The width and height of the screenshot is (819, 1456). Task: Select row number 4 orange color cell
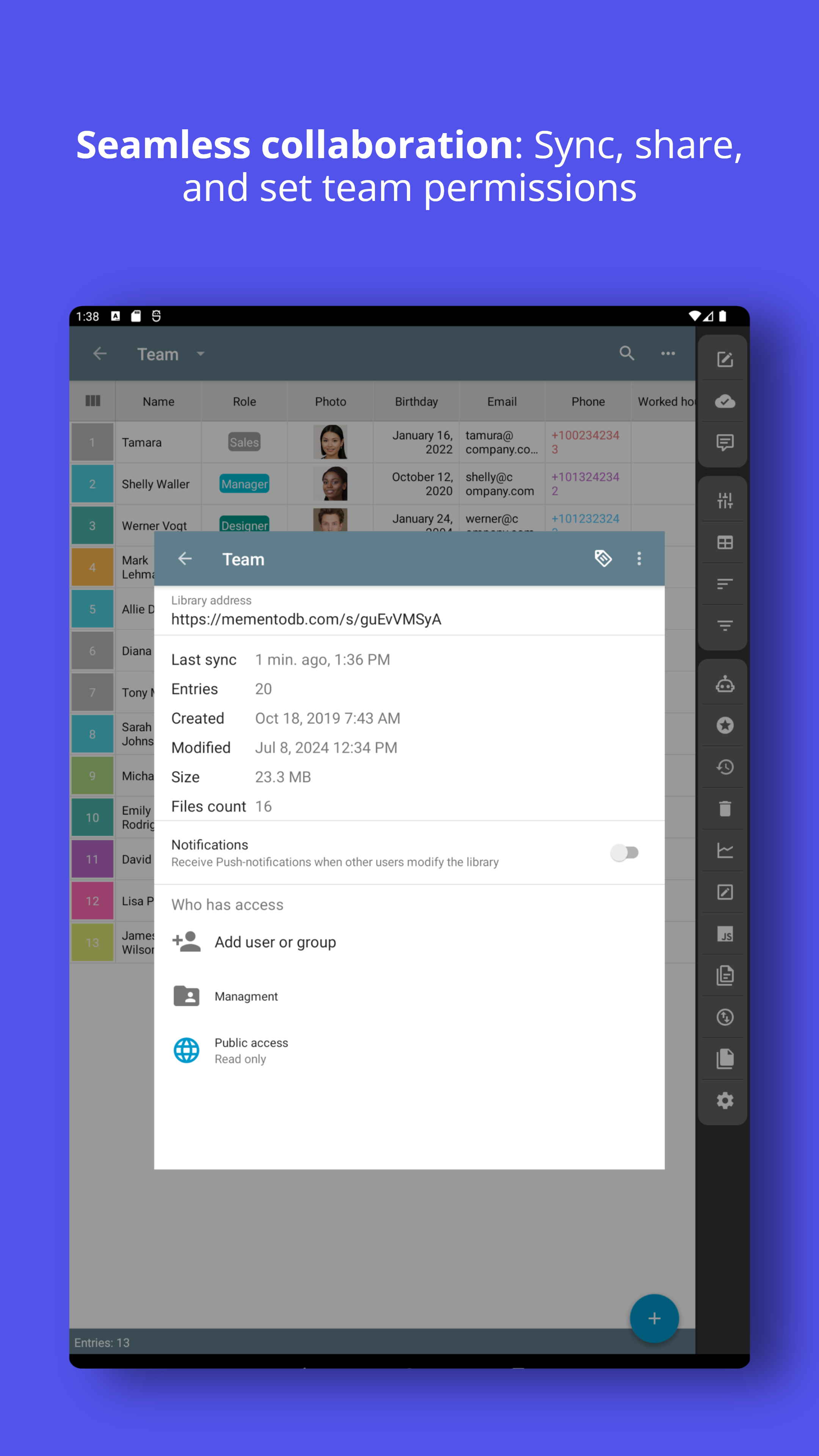tap(92, 567)
